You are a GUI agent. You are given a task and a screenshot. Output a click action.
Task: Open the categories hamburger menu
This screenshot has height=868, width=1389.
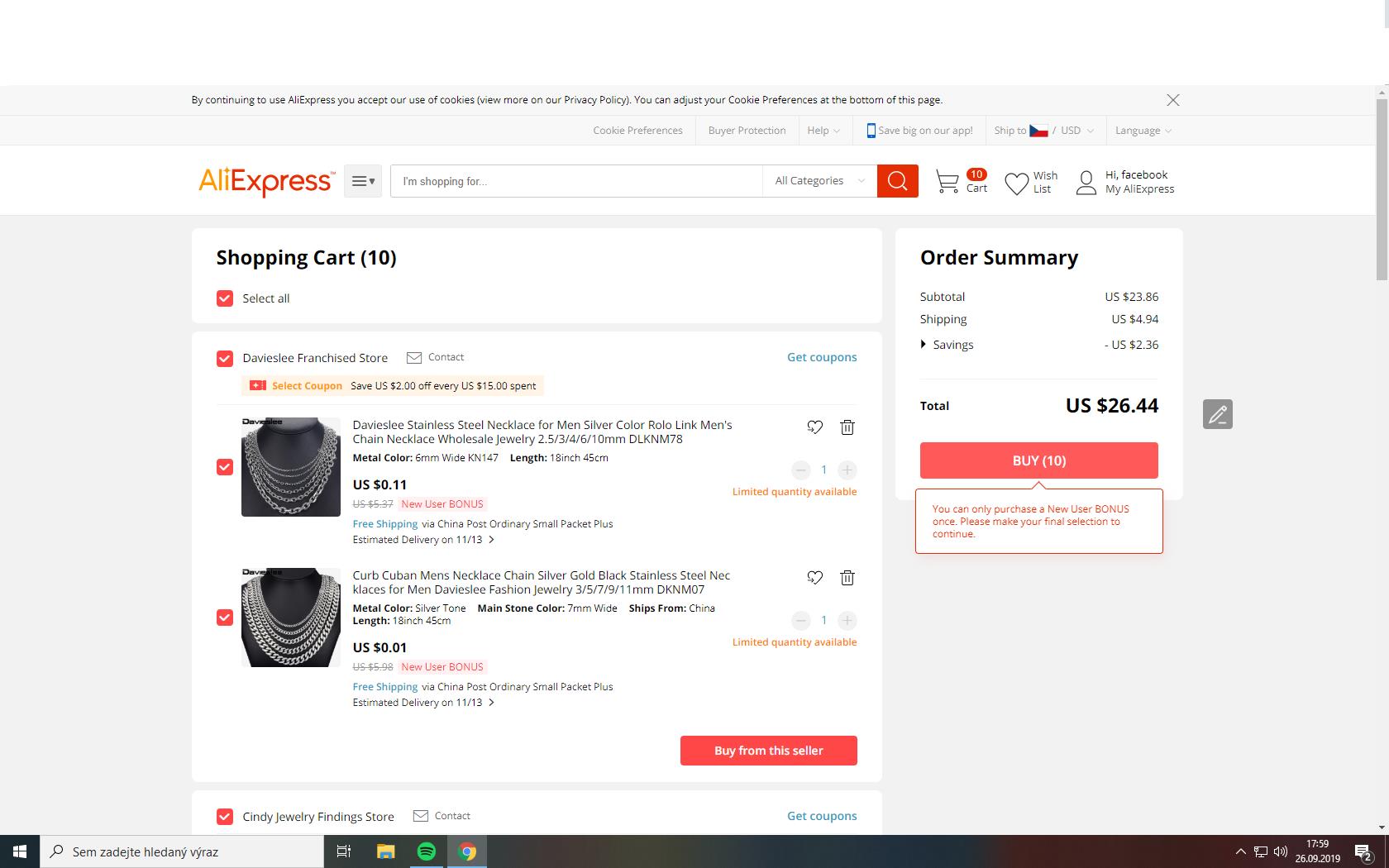tap(362, 181)
